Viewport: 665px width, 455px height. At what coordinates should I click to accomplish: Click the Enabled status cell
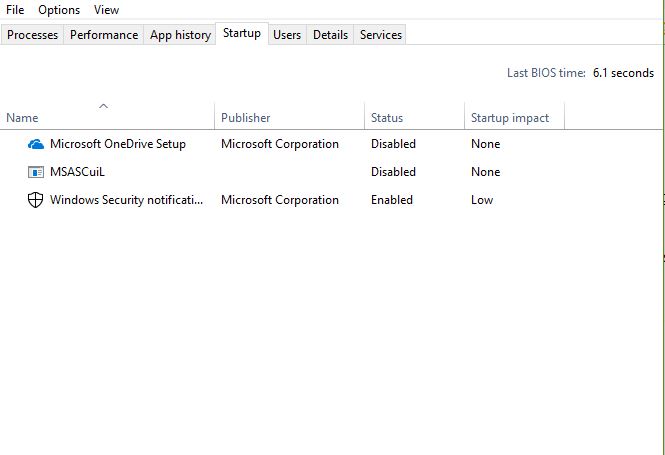tap(392, 200)
